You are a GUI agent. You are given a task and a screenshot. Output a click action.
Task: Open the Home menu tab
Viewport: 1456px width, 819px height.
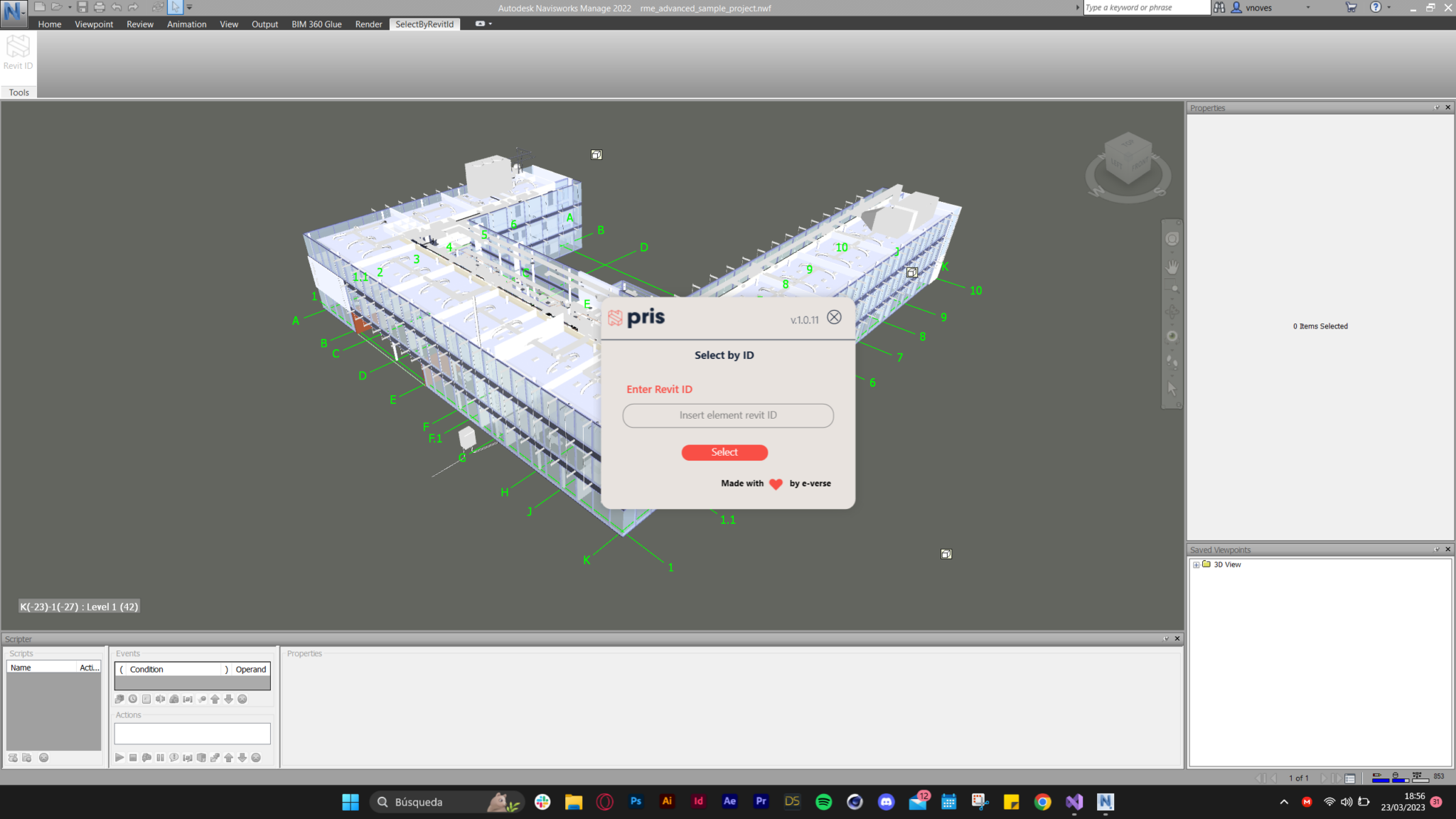tap(49, 23)
